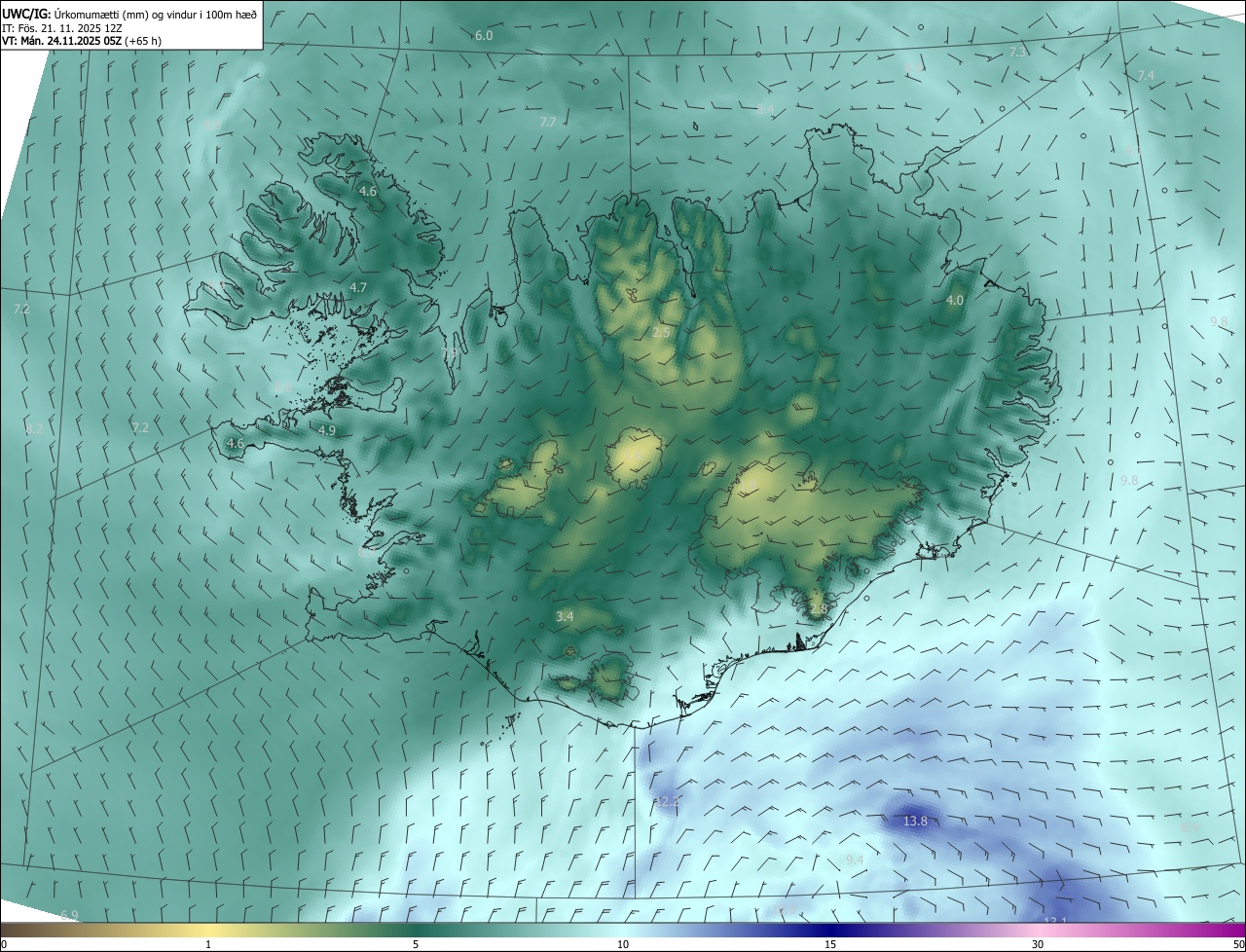The height and width of the screenshot is (952, 1246).
Task: Click the 2.8 value label near the southeast coast
Action: [819, 609]
